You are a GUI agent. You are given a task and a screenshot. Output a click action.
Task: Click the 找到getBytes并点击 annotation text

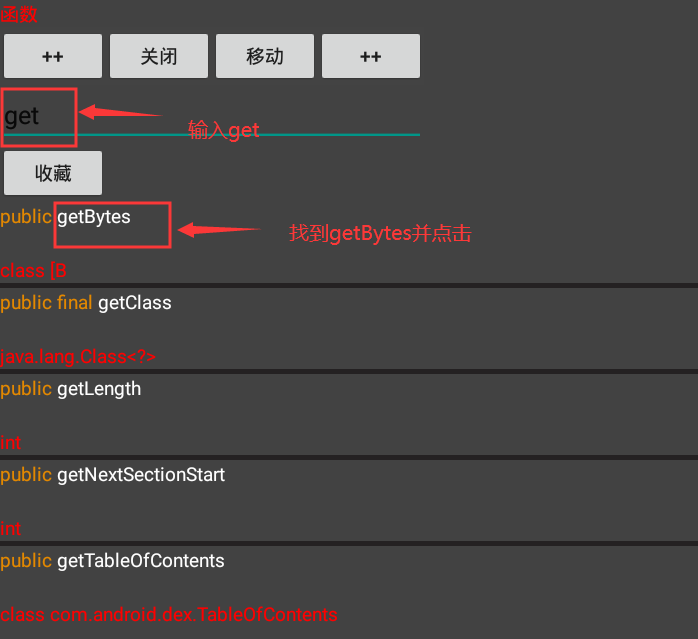[x=380, y=234]
